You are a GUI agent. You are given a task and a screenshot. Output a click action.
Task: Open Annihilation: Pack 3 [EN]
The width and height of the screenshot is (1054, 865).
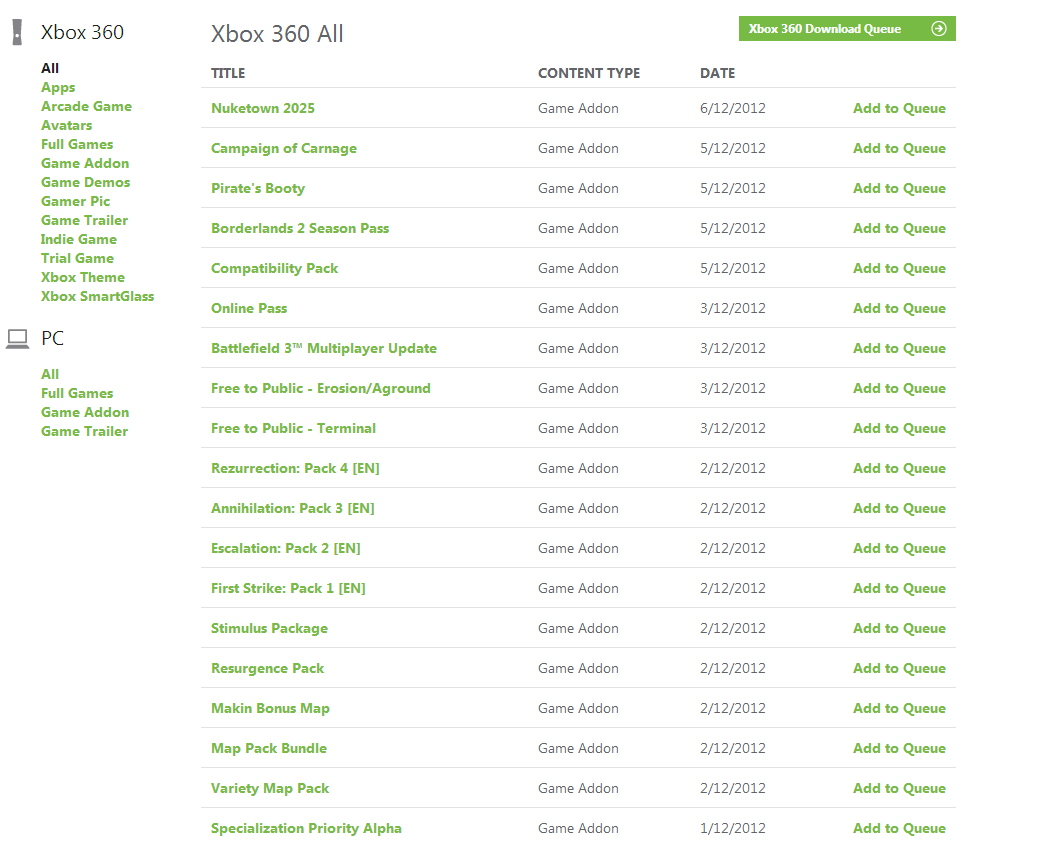coord(292,508)
